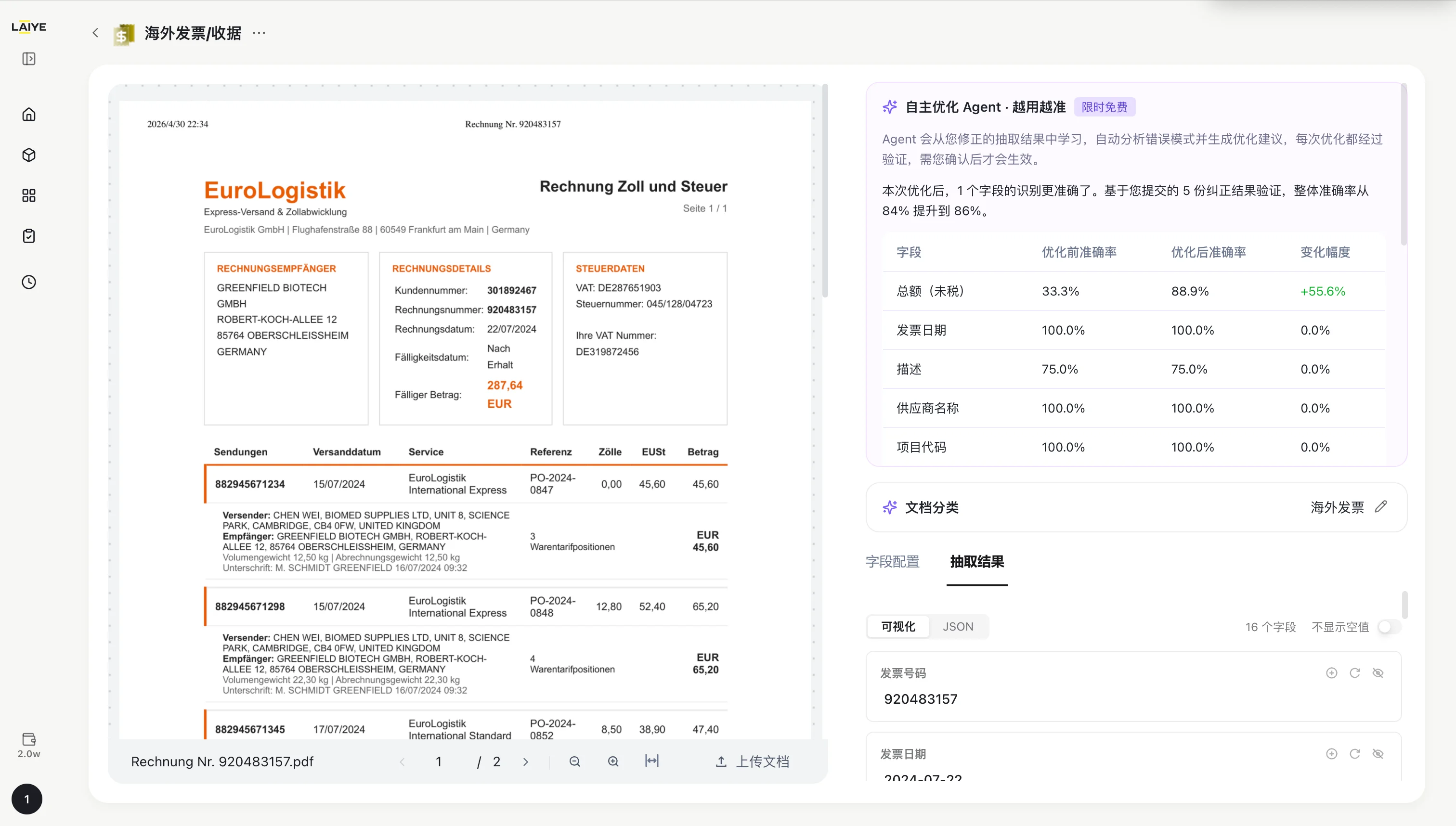This screenshot has height=826, width=1456.
Task: Click the 总额（未税） row in accuracy table
Action: [x=1133, y=291]
